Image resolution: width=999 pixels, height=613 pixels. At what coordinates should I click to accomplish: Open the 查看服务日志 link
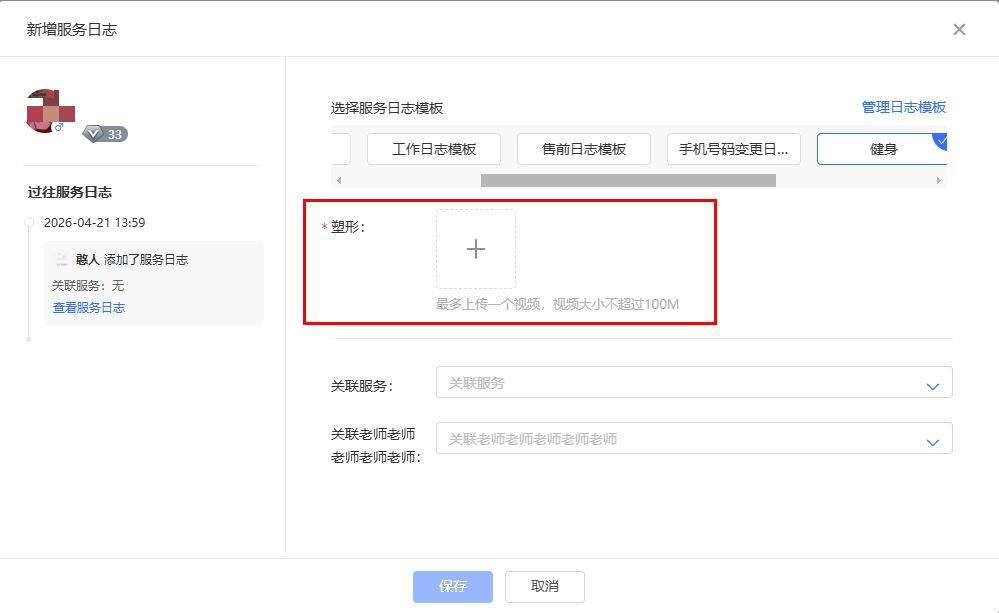[89, 307]
